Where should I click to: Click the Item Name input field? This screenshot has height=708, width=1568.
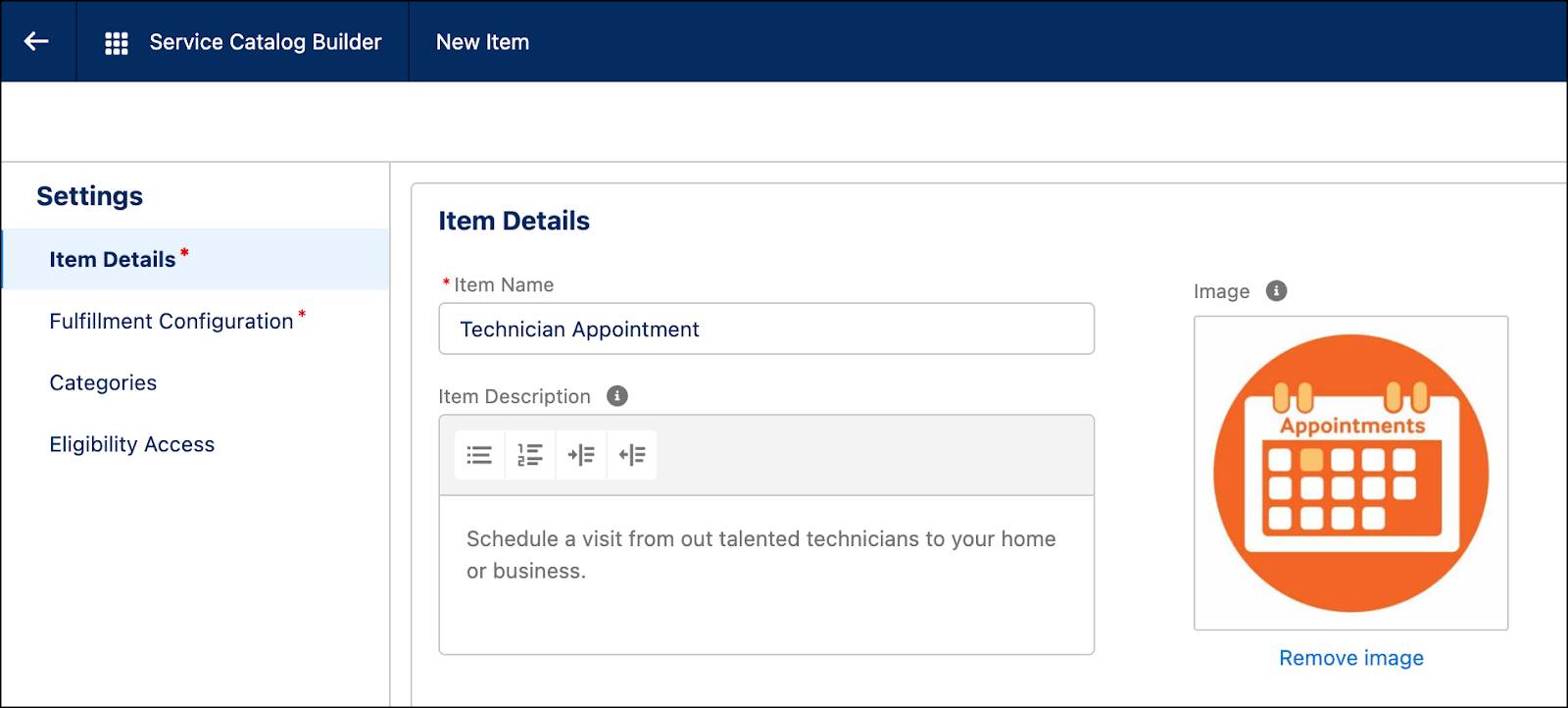766,329
